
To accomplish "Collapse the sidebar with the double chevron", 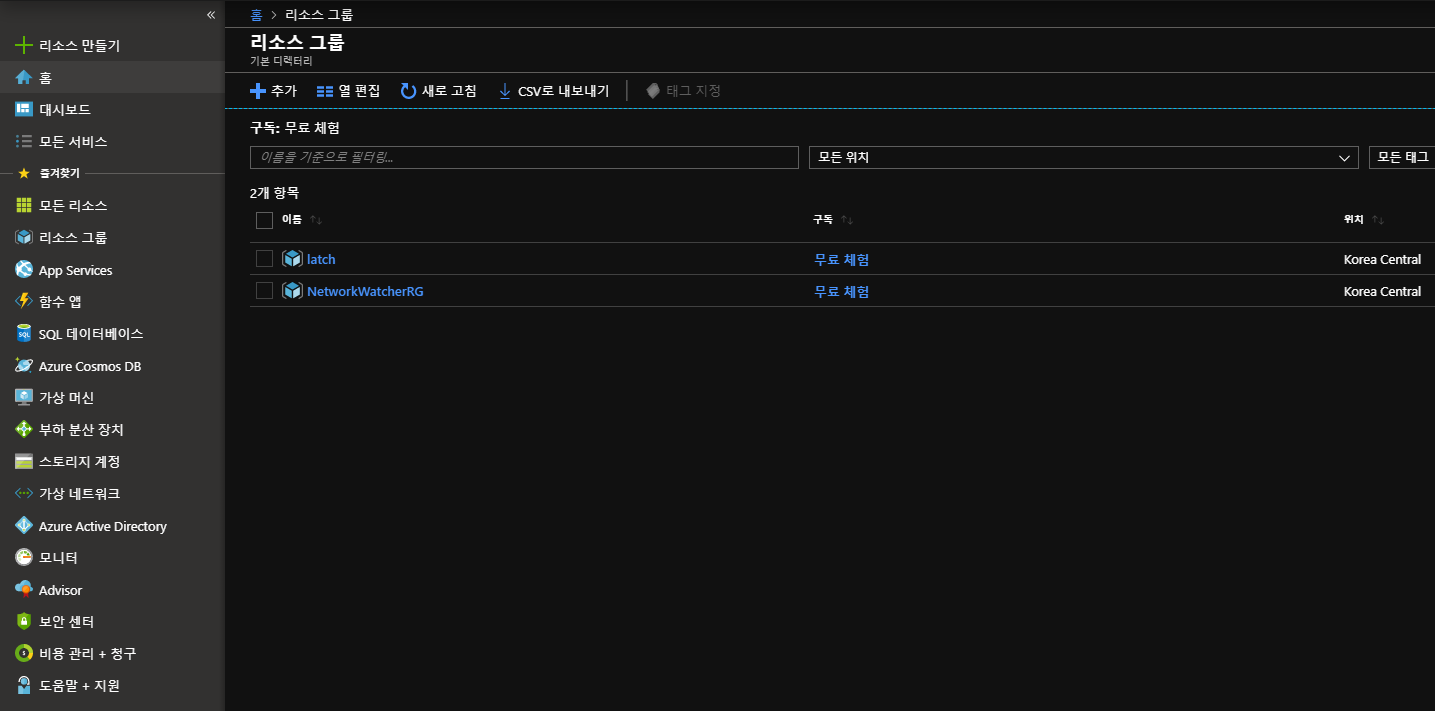I will pyautogui.click(x=211, y=14).
